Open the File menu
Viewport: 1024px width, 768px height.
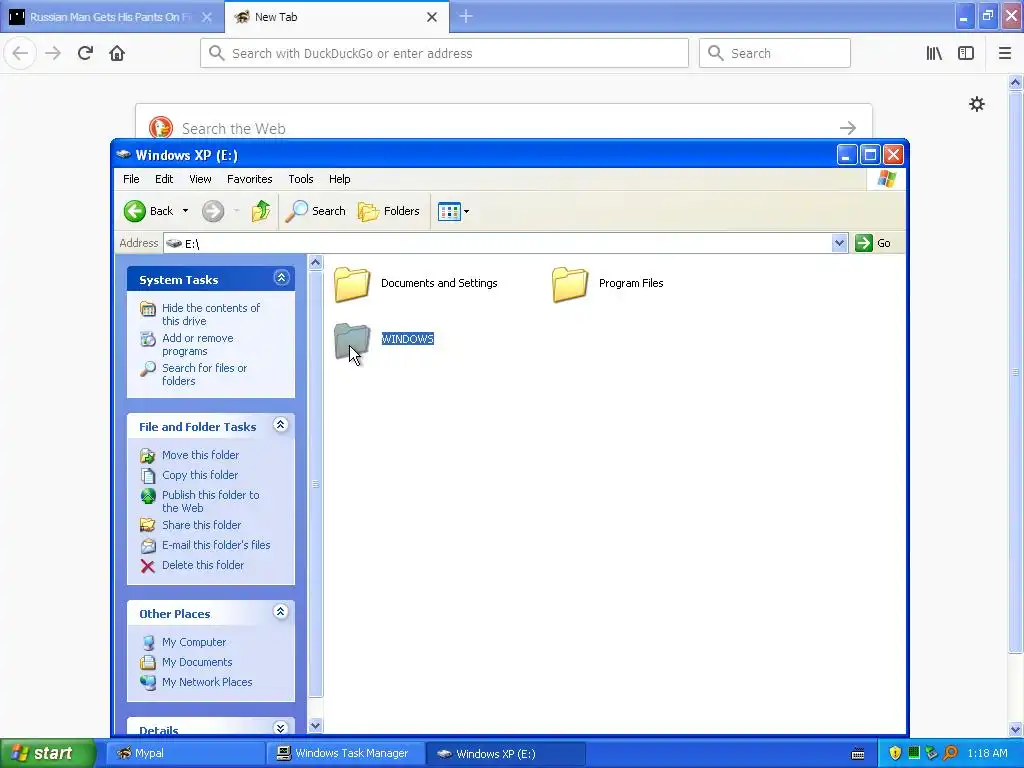(131, 179)
